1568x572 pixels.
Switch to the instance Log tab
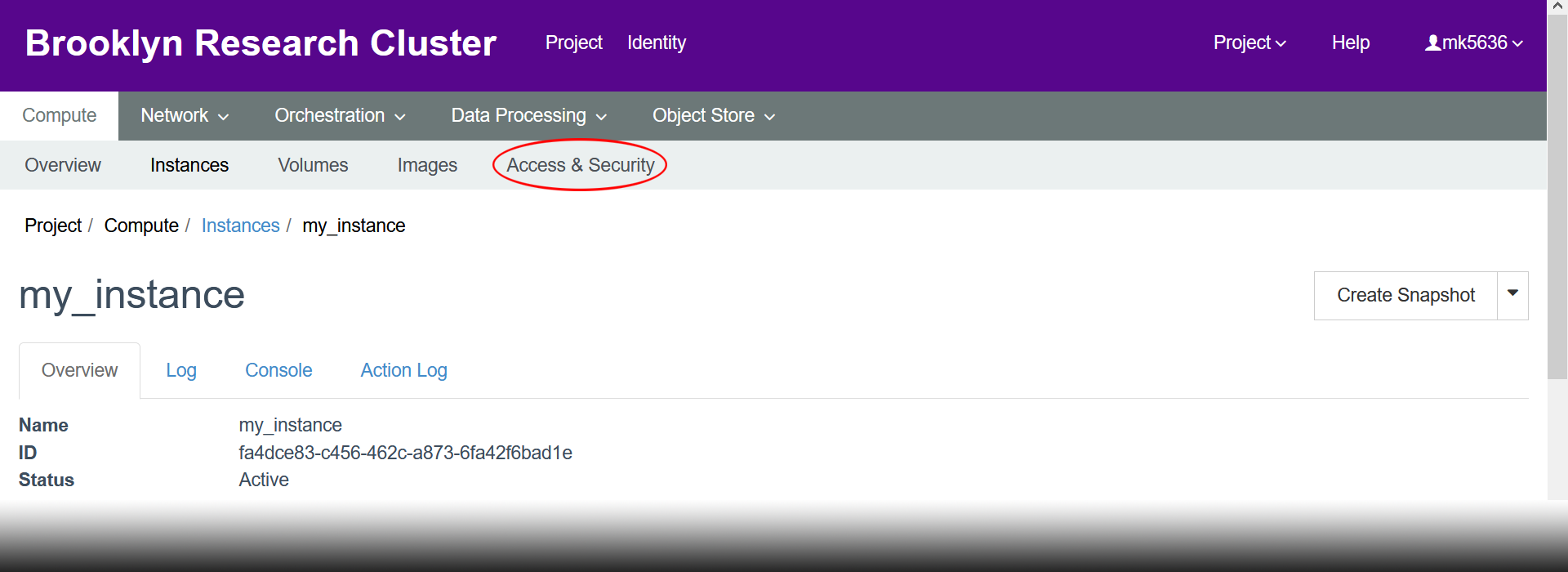(180, 370)
